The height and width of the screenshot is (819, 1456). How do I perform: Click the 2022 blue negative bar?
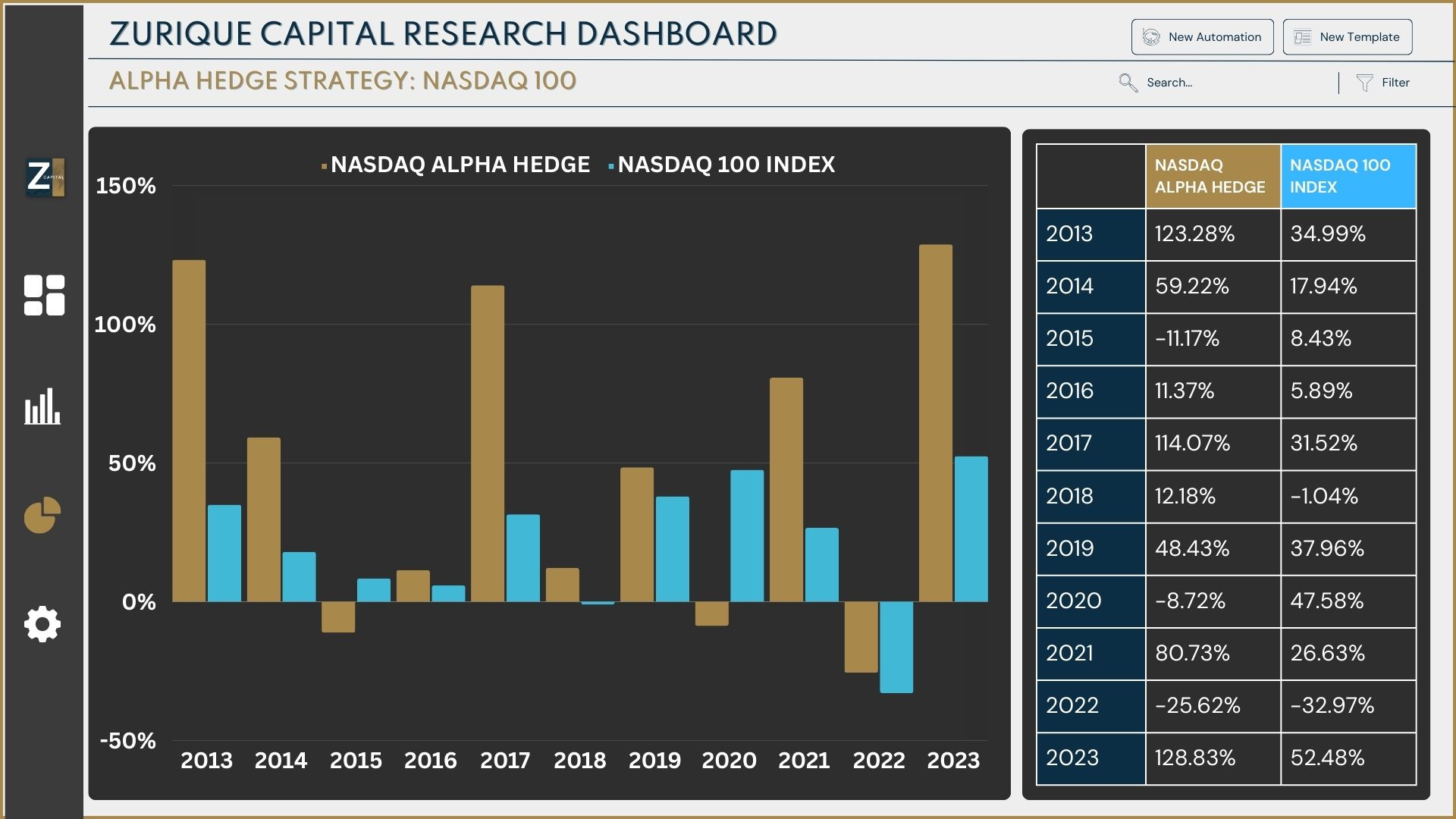coord(896,647)
